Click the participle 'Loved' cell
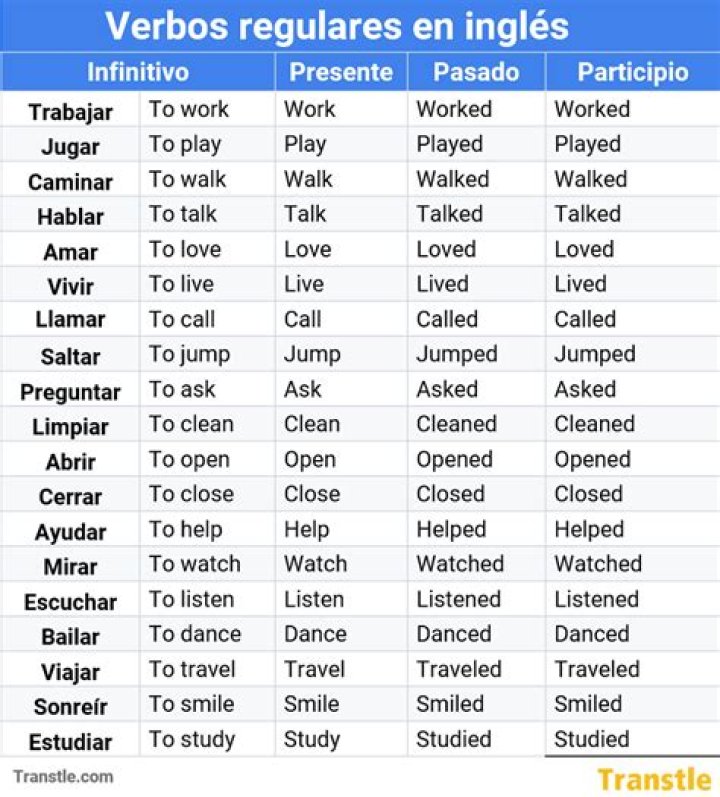Viewport: 720px width, 797px height. [584, 250]
